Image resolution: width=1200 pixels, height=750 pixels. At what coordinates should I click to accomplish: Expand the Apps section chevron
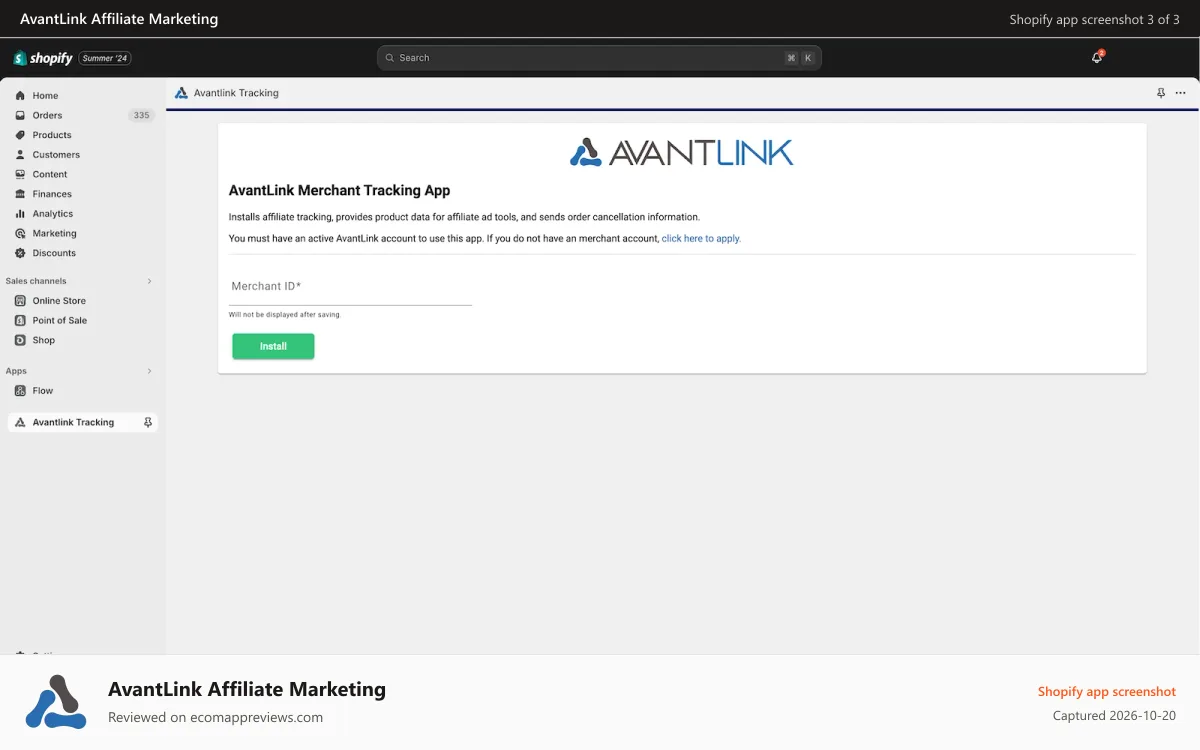[x=150, y=371]
